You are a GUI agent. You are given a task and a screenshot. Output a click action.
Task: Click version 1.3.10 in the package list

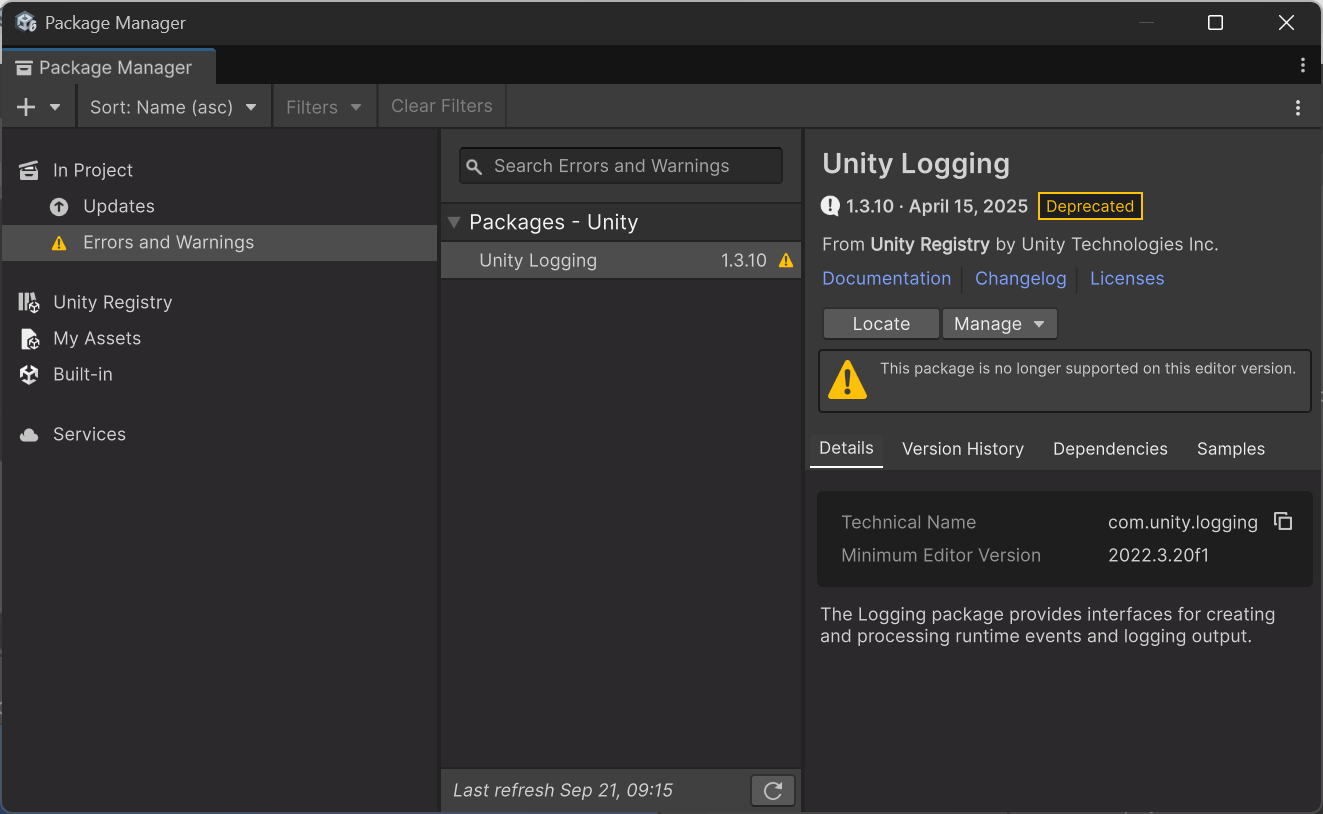[744, 260]
